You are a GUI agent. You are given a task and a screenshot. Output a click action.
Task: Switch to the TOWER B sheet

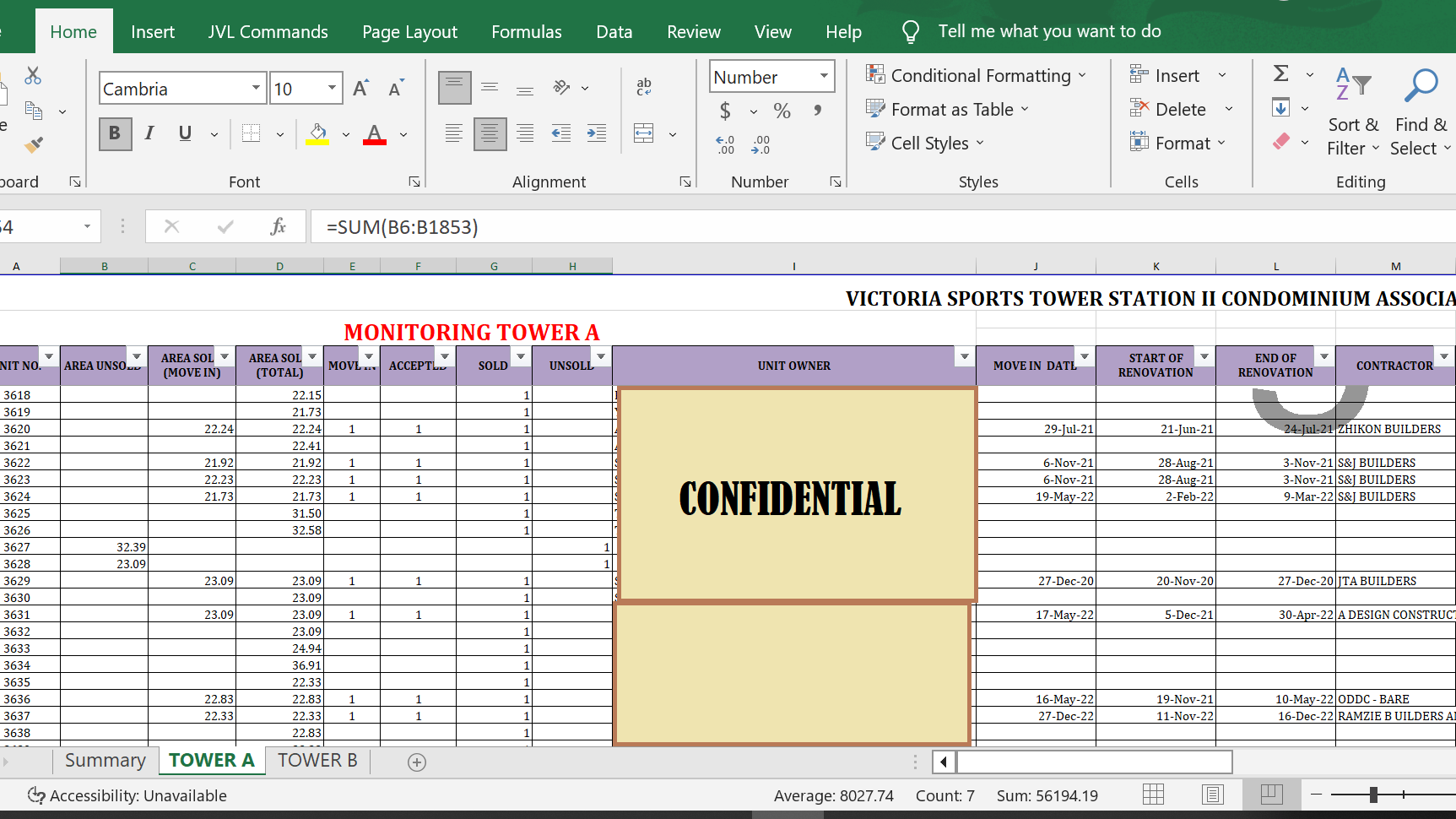pyautogui.click(x=317, y=760)
